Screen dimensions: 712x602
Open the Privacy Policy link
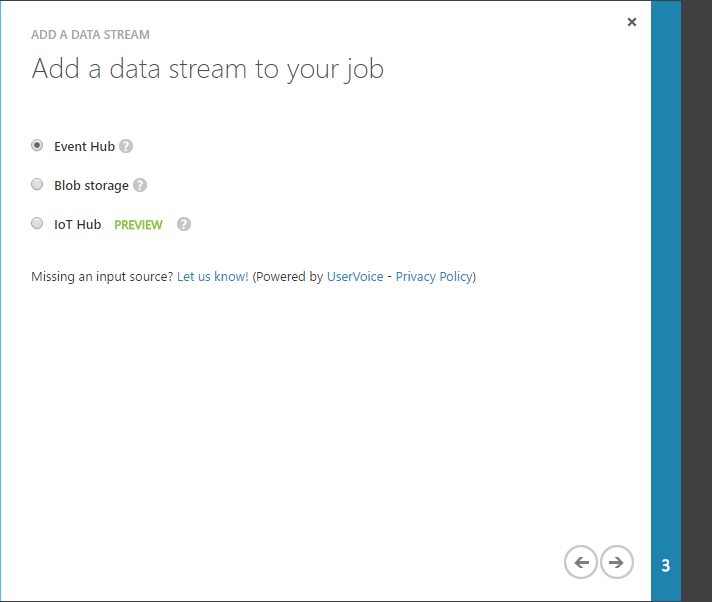(435, 276)
